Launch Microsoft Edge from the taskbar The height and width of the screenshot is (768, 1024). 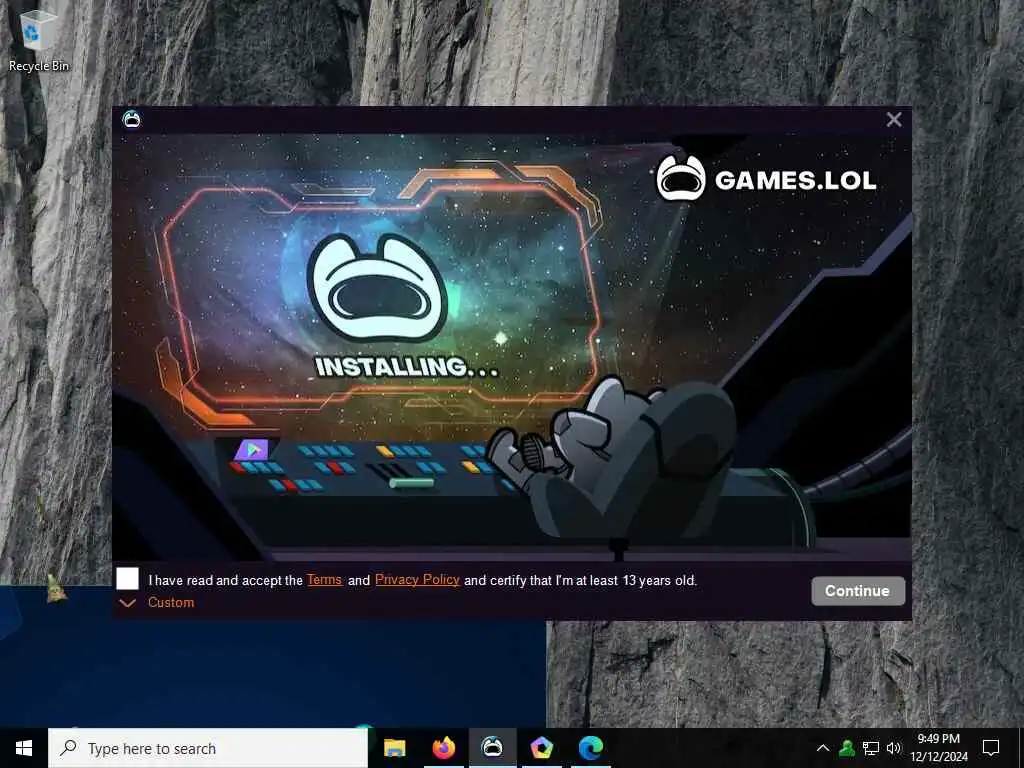point(590,748)
